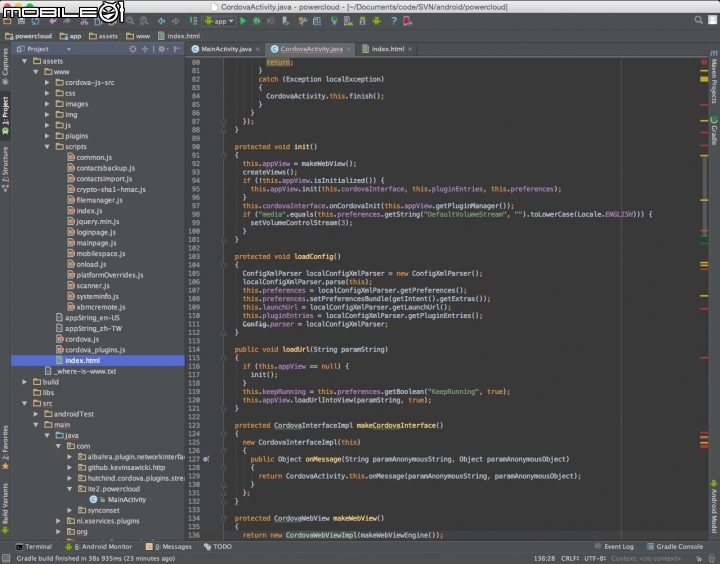Screen dimensions: 720x564
Task: Click the pink device icon after Help
Action: (x=407, y=21)
